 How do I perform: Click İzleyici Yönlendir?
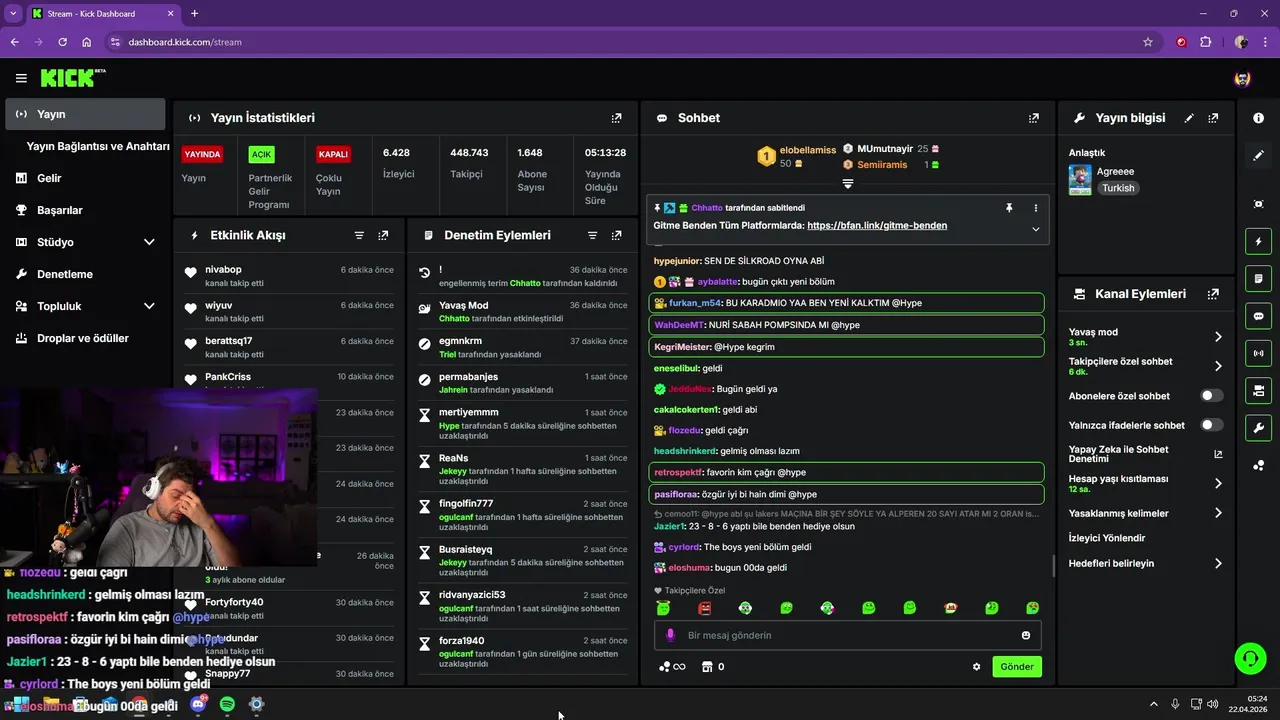pyautogui.click(x=1107, y=538)
